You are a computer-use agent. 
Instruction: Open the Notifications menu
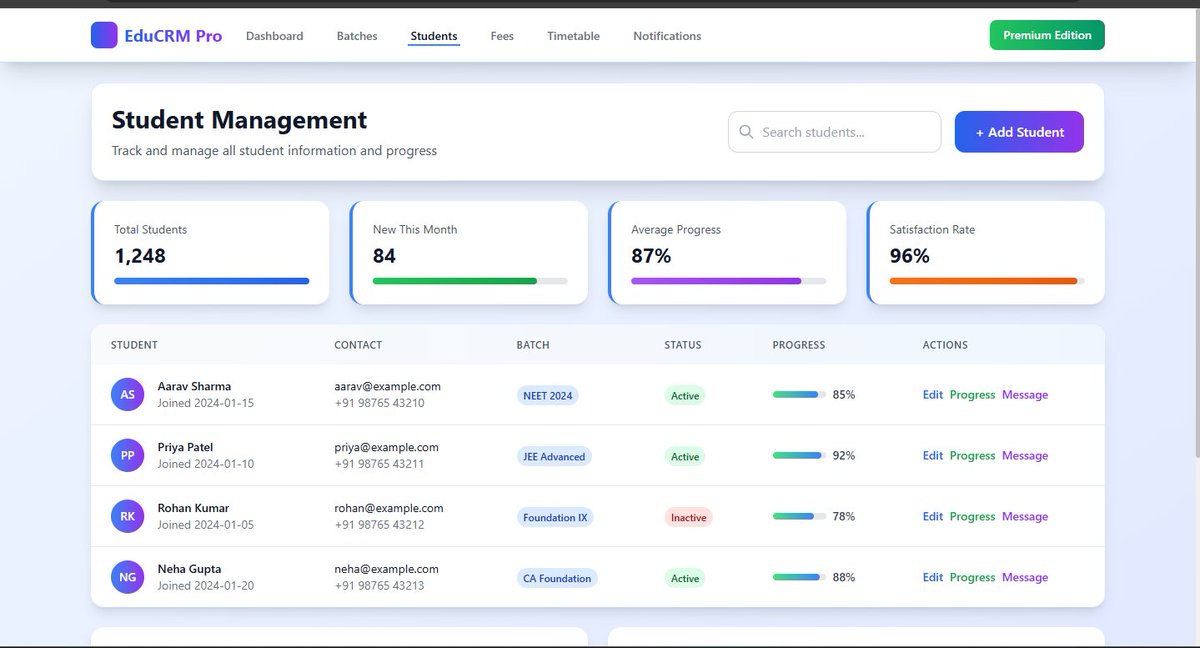tap(666, 36)
